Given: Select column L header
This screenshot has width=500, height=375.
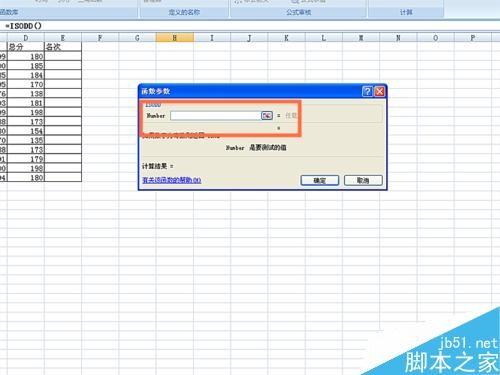Looking at the screenshot, I should coord(324,38).
